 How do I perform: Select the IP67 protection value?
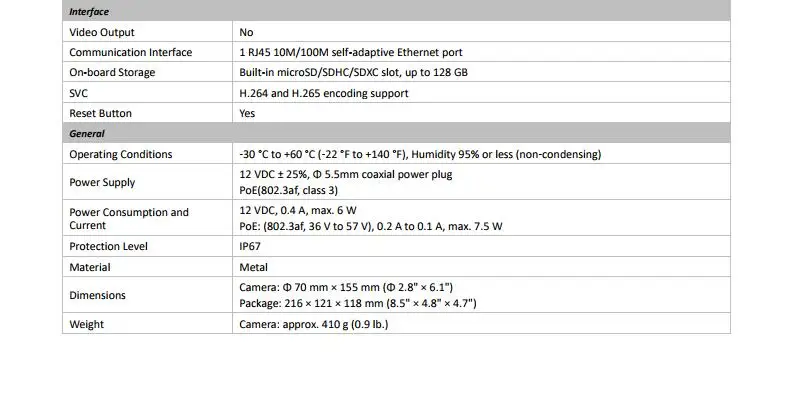tap(250, 247)
